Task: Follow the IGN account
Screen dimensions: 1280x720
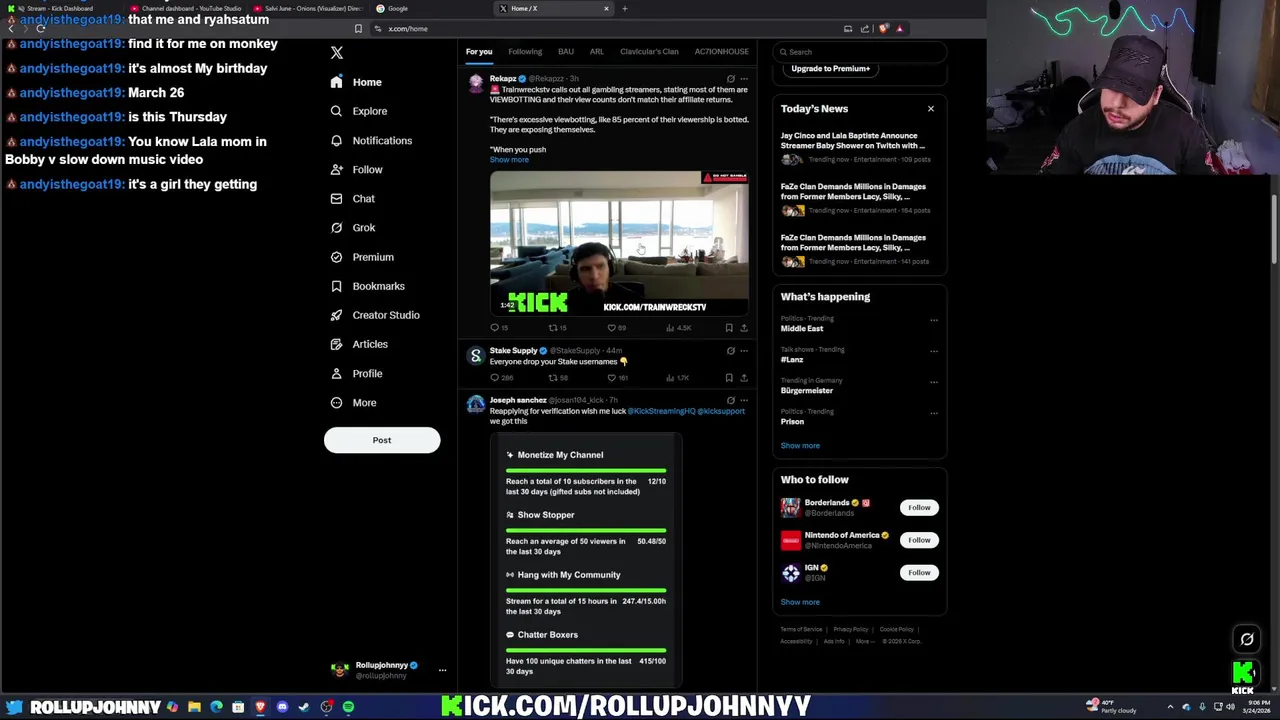Action: pyautogui.click(x=919, y=573)
